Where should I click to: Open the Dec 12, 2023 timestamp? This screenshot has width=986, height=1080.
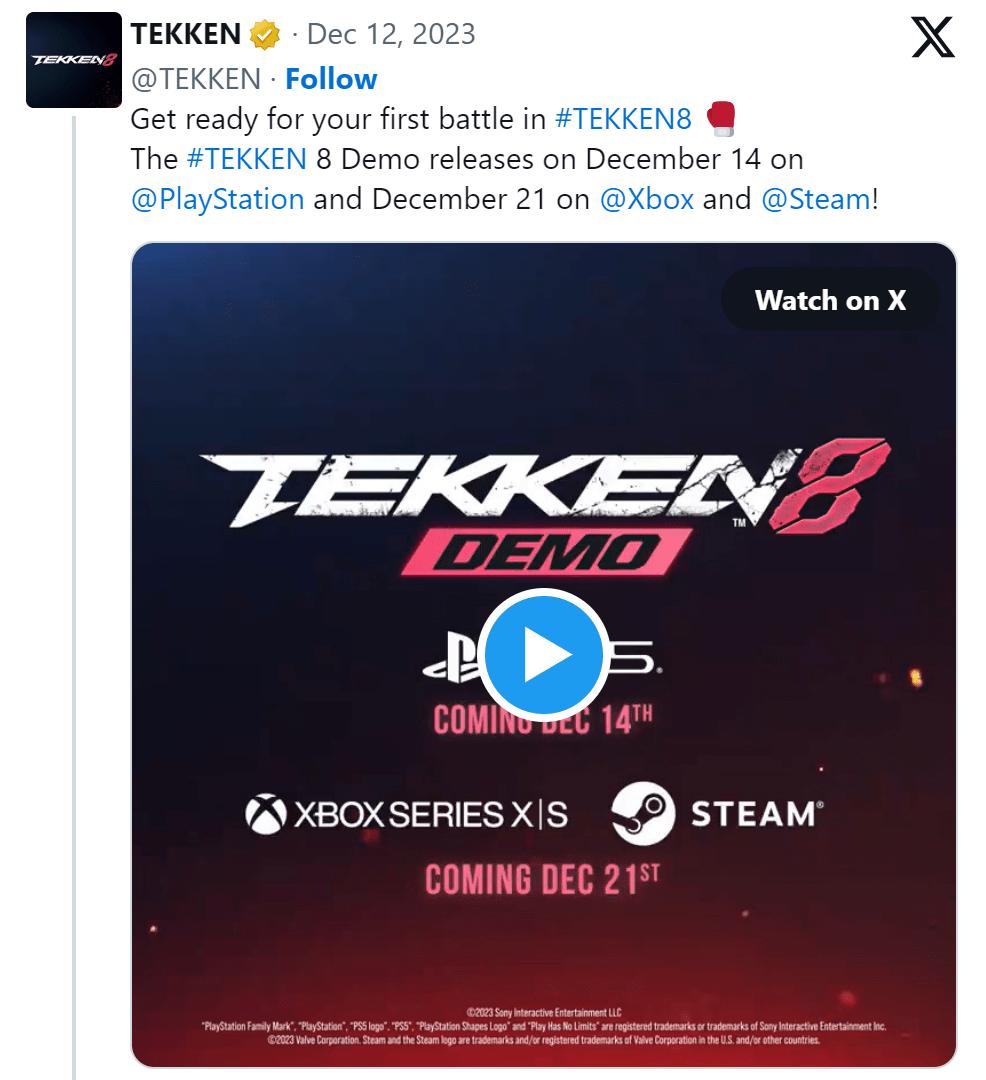click(391, 34)
